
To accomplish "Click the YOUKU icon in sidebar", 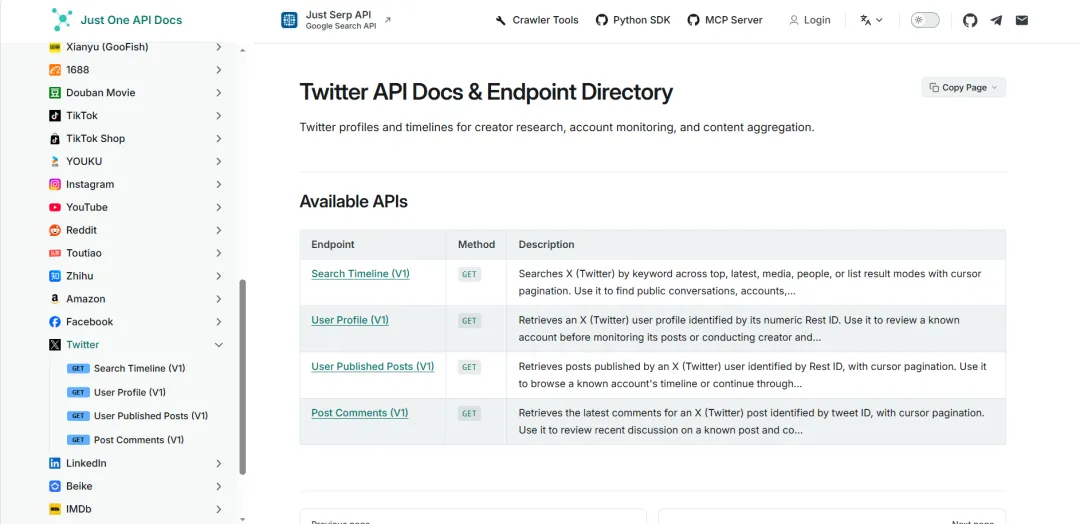I will [x=55, y=161].
